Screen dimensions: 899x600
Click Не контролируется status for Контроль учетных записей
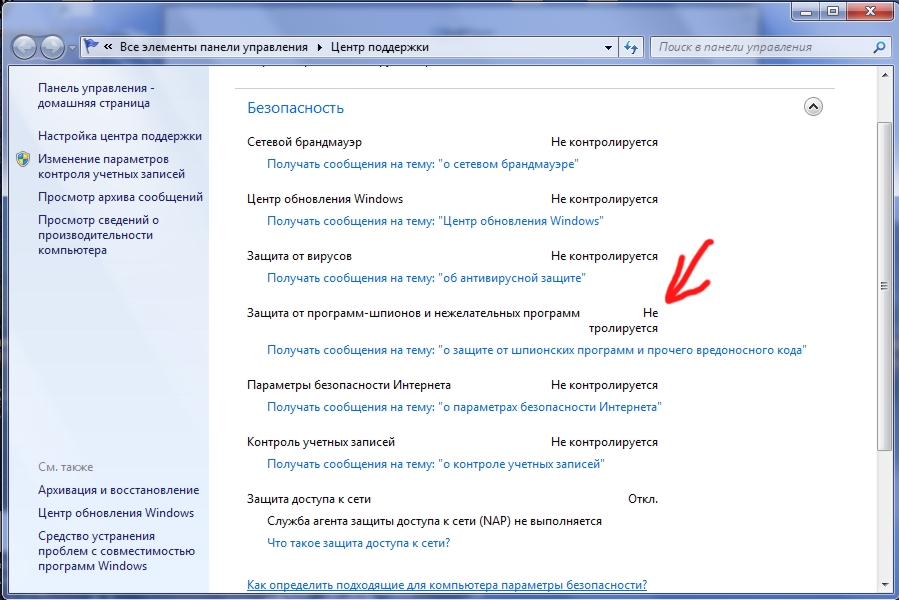coord(604,442)
